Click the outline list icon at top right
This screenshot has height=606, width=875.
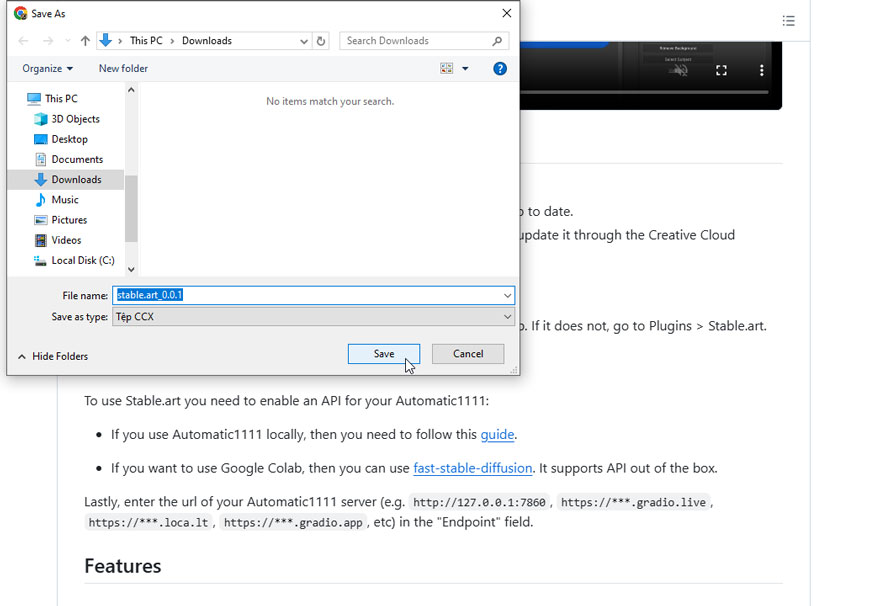pos(789,21)
